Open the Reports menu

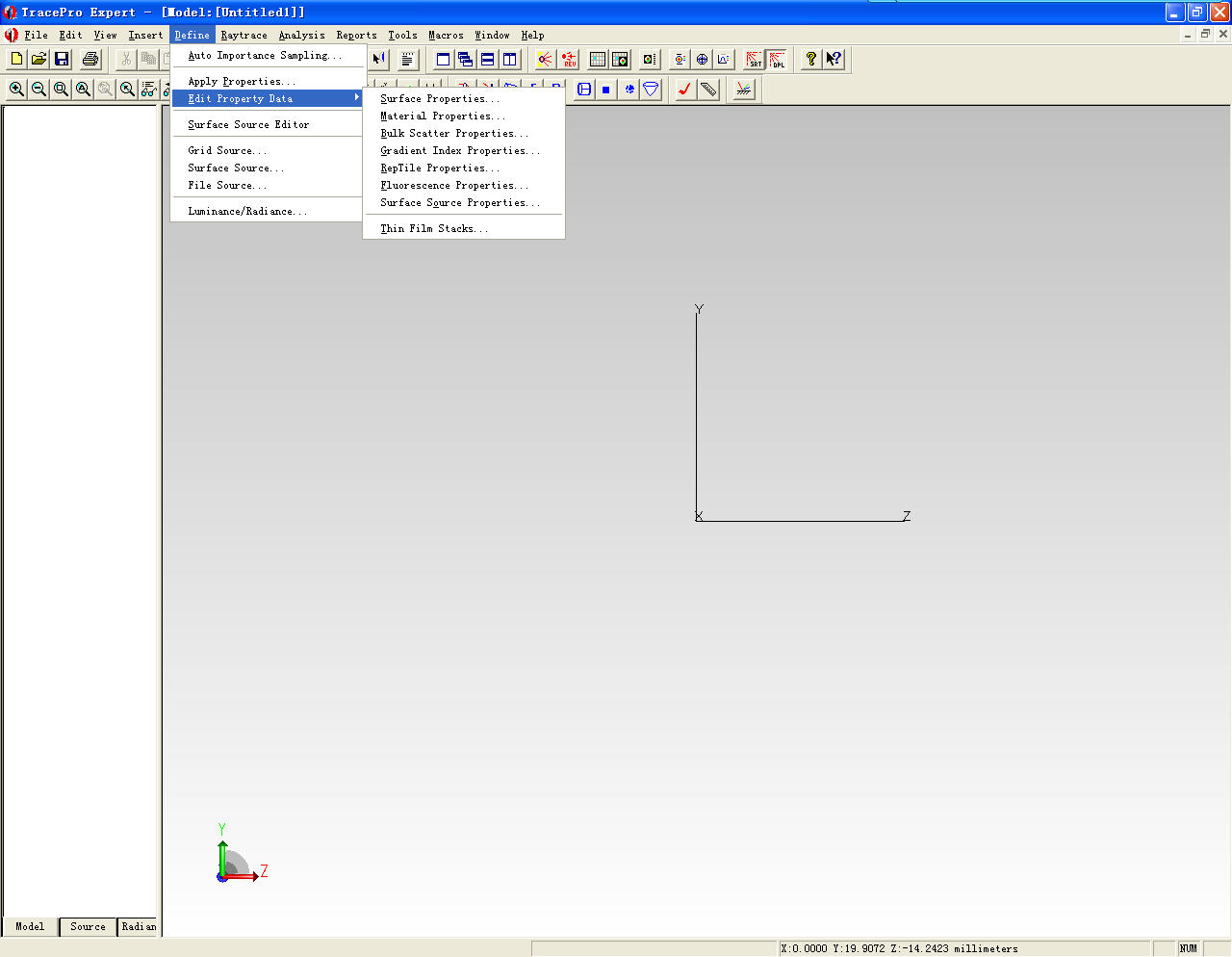coord(356,35)
